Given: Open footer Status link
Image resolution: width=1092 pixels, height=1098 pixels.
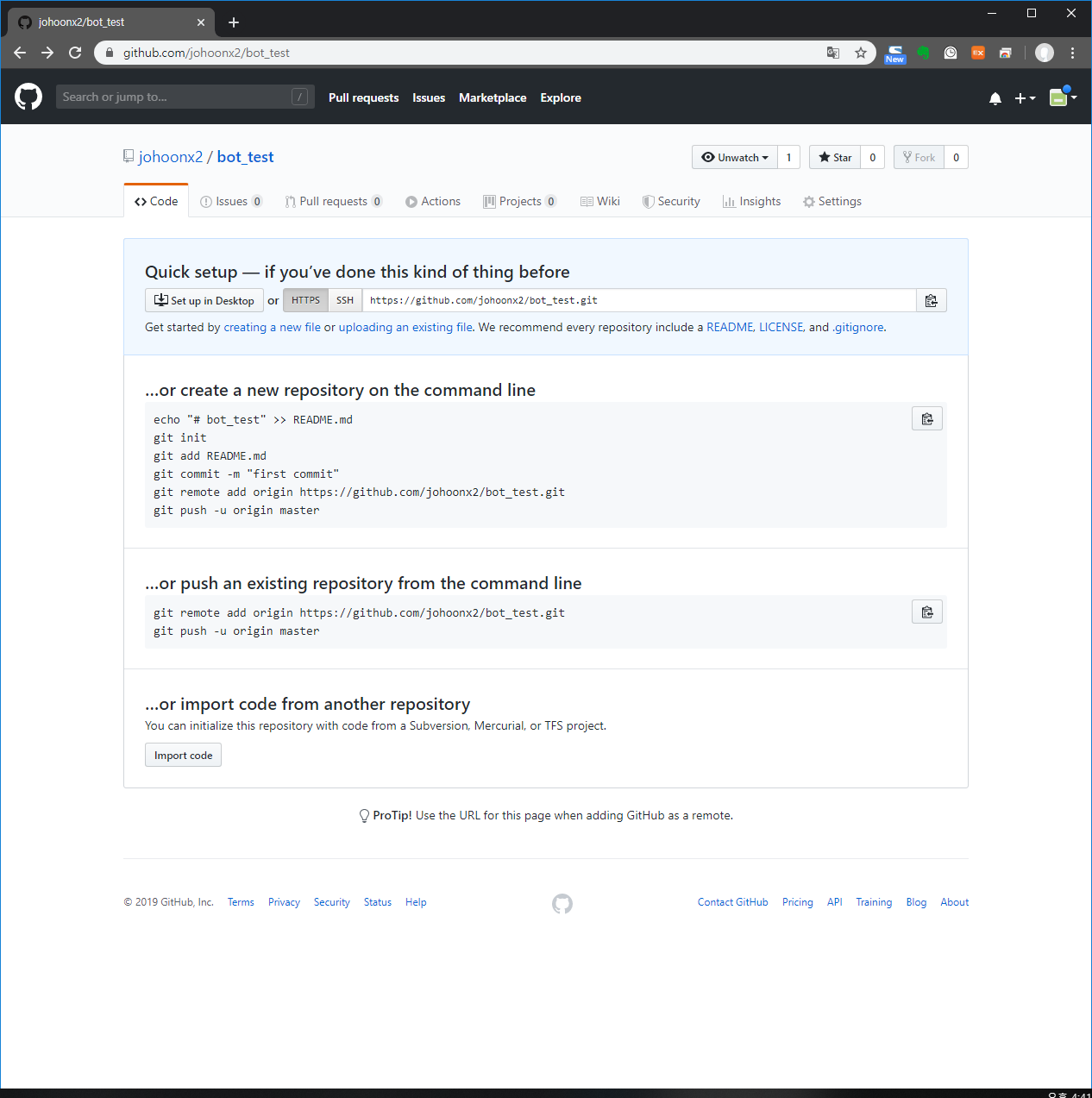Looking at the screenshot, I should (378, 902).
